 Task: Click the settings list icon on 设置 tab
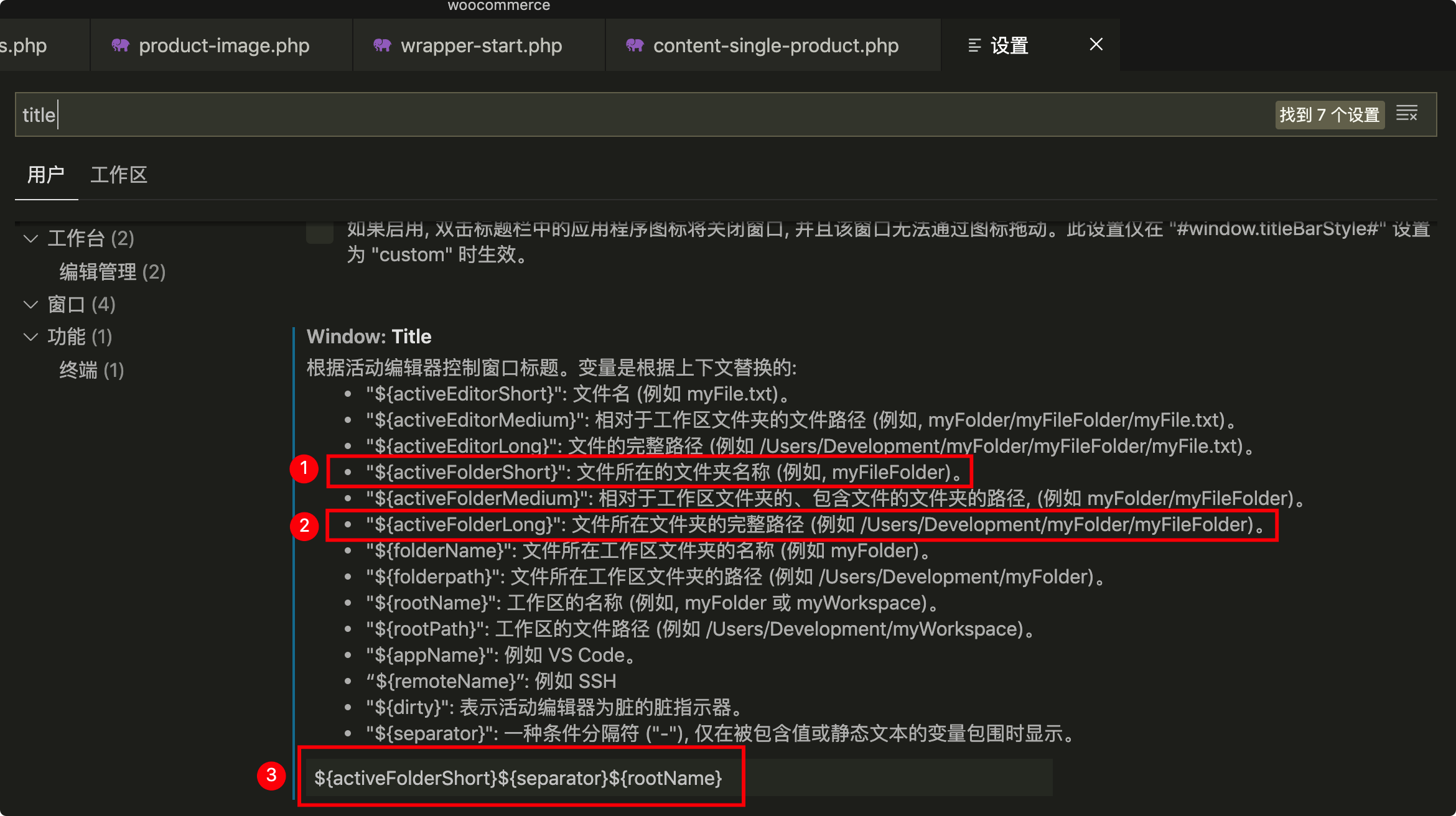tap(974, 44)
